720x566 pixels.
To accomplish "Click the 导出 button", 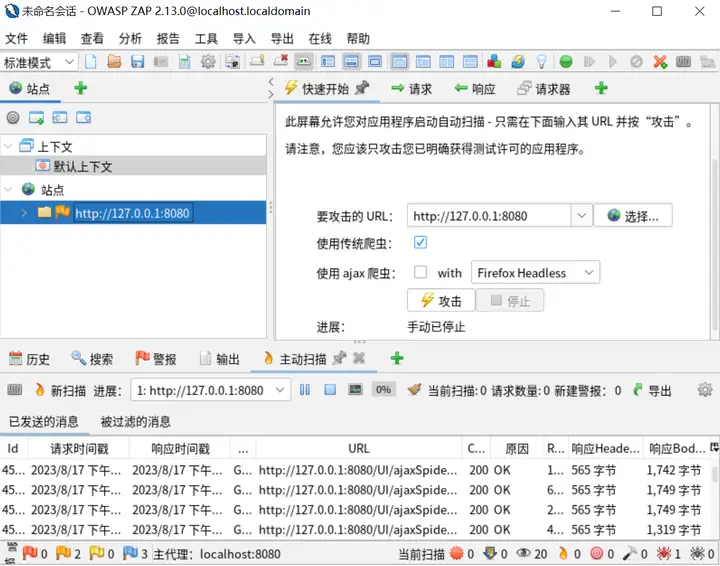I will [x=652, y=390].
